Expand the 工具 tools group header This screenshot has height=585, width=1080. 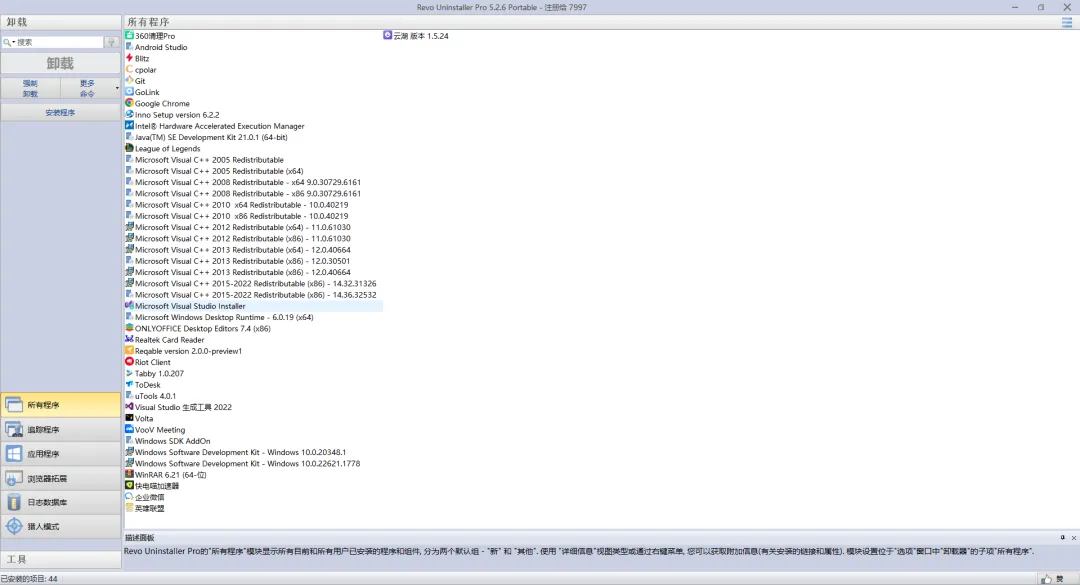click(61, 560)
